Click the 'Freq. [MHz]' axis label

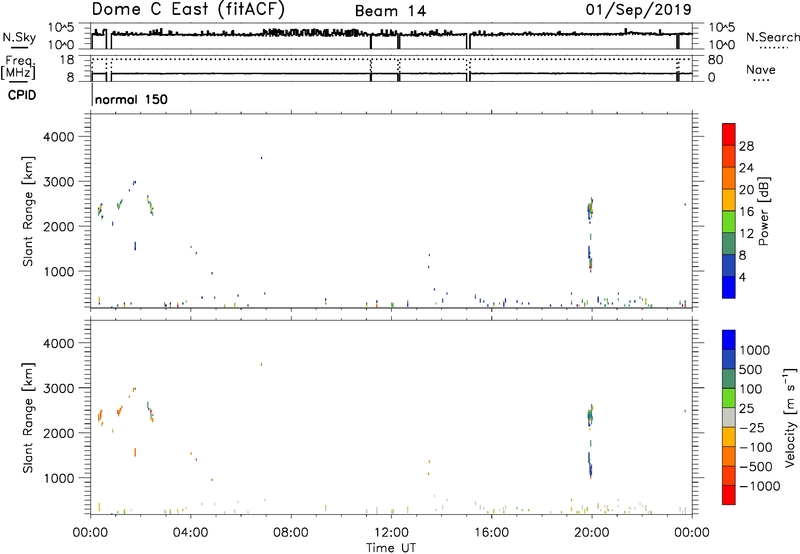pos(20,67)
